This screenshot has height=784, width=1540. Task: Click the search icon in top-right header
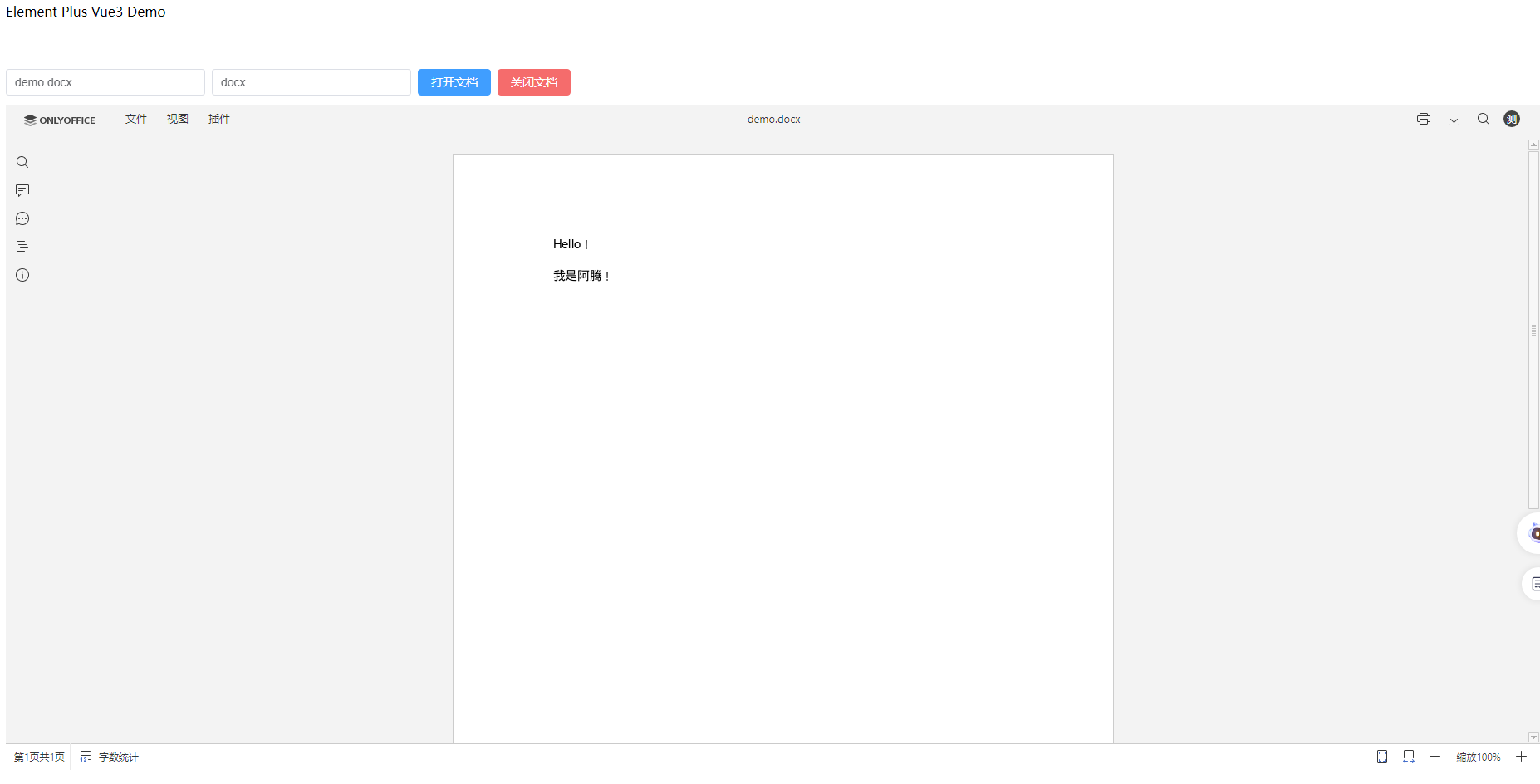[x=1484, y=119]
